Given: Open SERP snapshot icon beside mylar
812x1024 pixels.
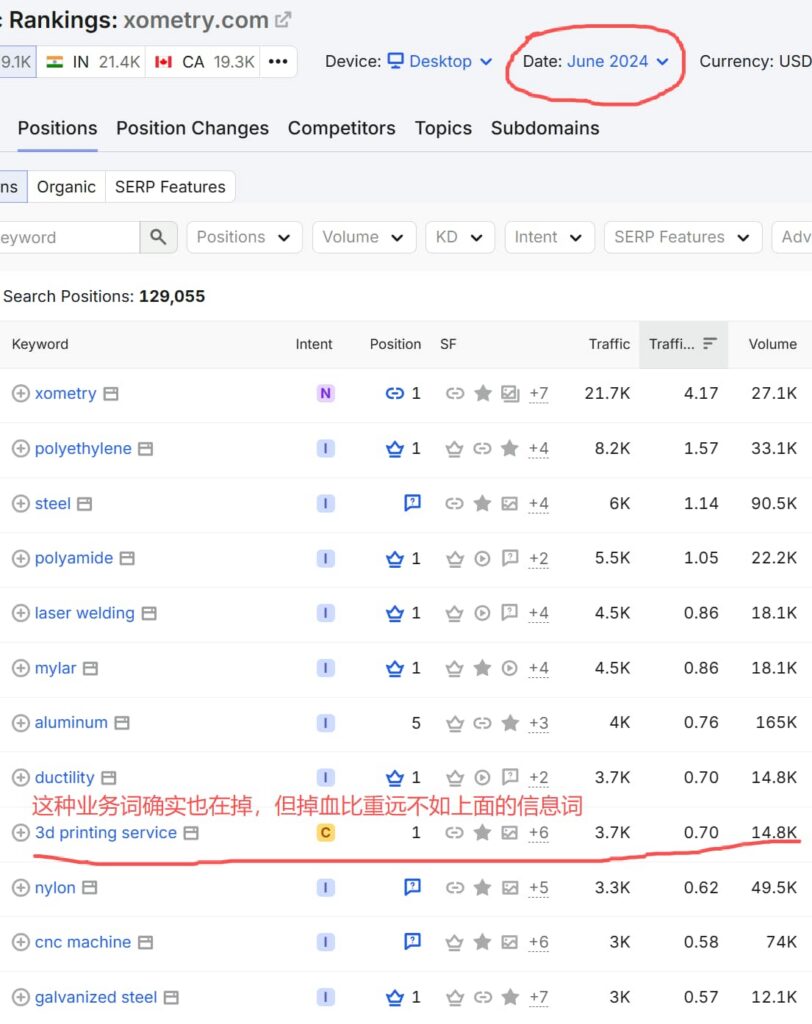Looking at the screenshot, I should tap(91, 668).
